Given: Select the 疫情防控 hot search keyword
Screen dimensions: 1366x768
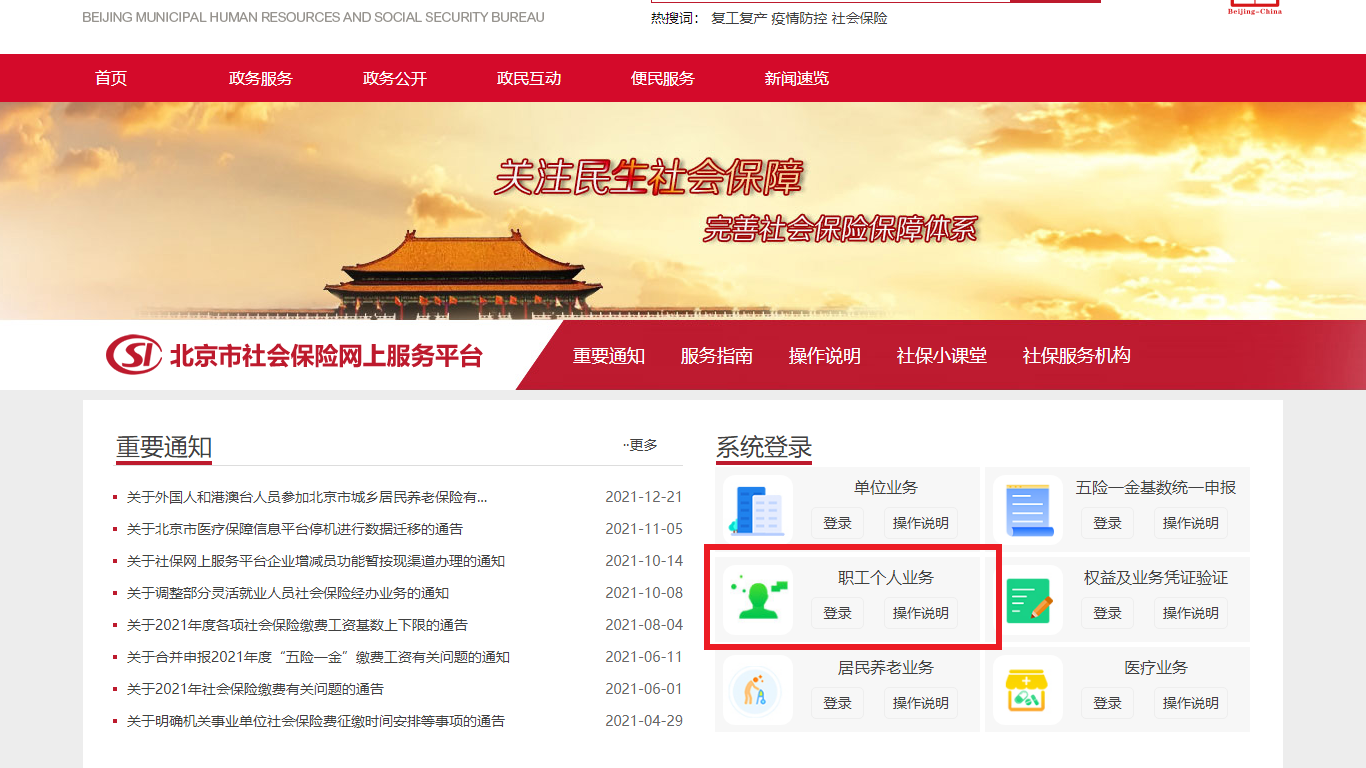Looking at the screenshot, I should (x=798, y=18).
